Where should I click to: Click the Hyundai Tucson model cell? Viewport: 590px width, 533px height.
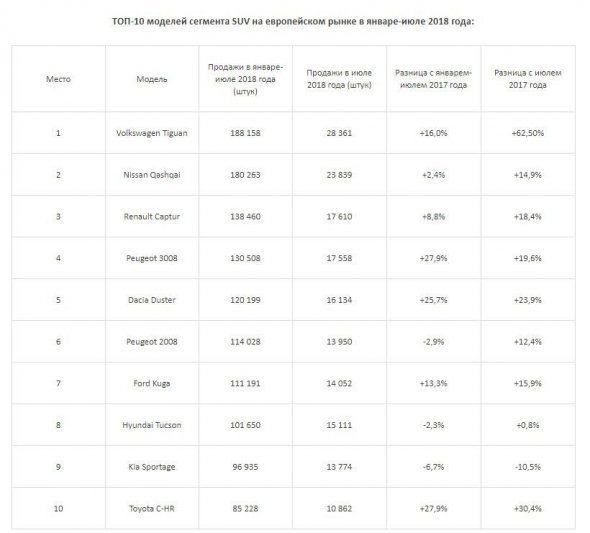(152, 425)
